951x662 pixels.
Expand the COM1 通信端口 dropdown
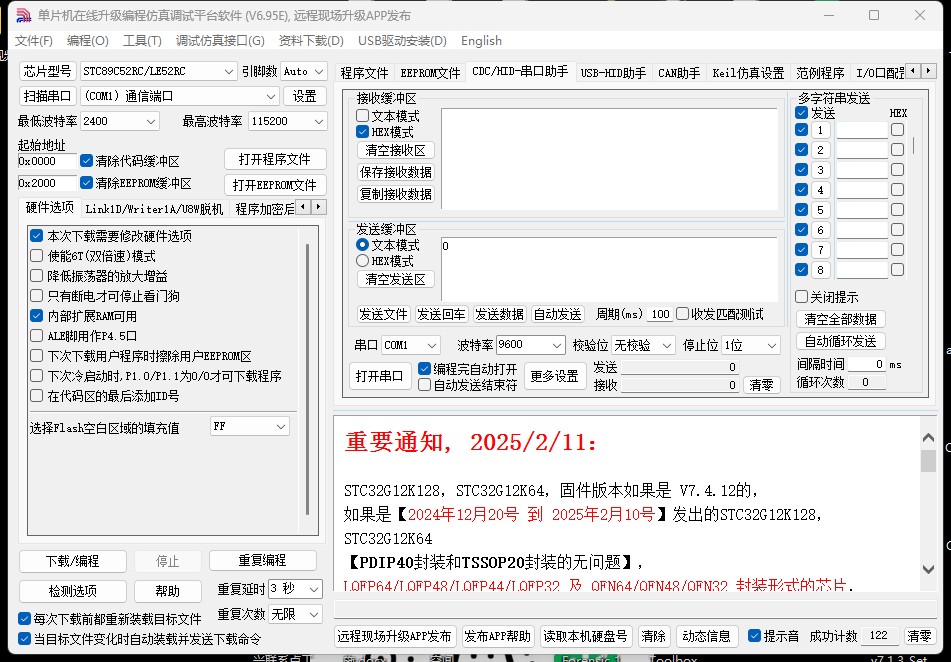click(180, 96)
